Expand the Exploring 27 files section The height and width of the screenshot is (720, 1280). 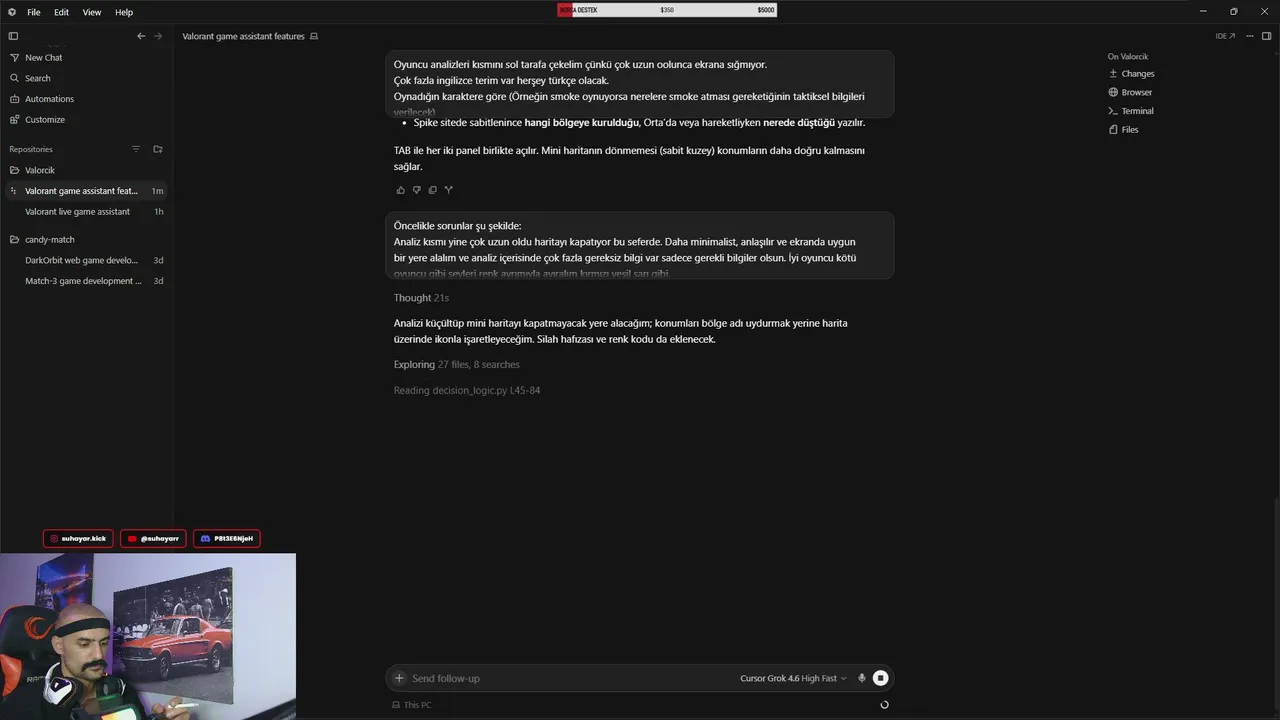coord(456,365)
